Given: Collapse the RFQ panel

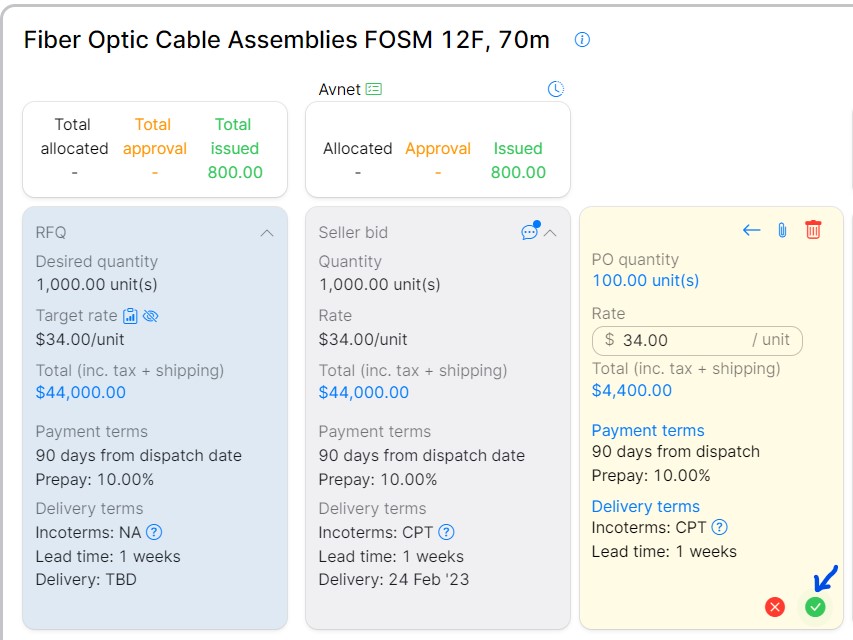Looking at the screenshot, I should 267,232.
